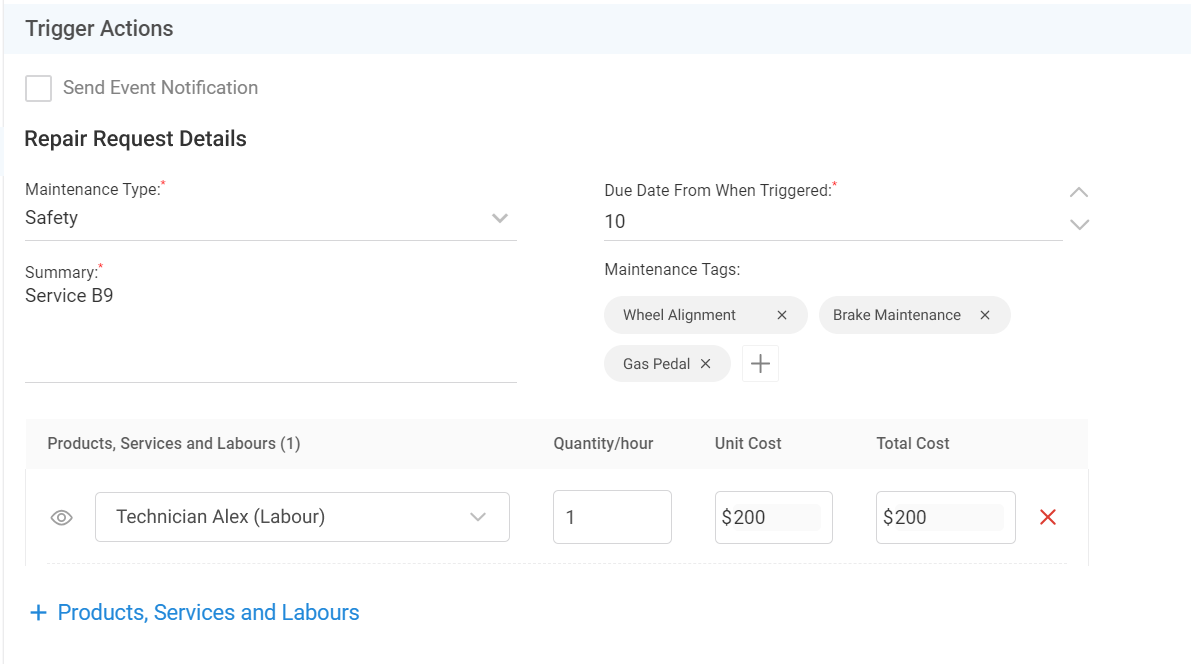Remove the Brake Maintenance tag
This screenshot has width=1191, height=664.
coord(985,315)
